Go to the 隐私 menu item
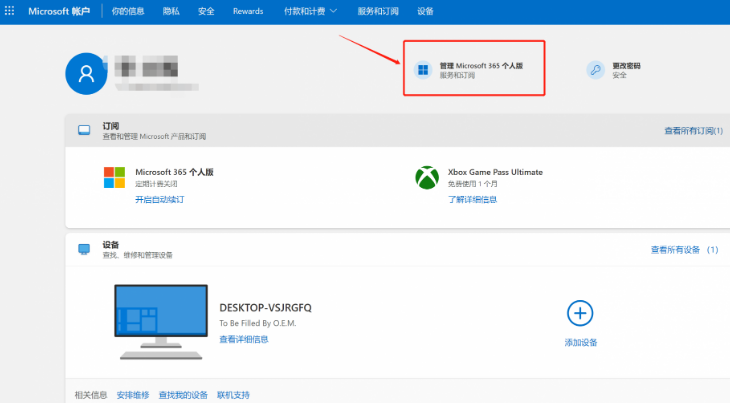 [171, 11]
